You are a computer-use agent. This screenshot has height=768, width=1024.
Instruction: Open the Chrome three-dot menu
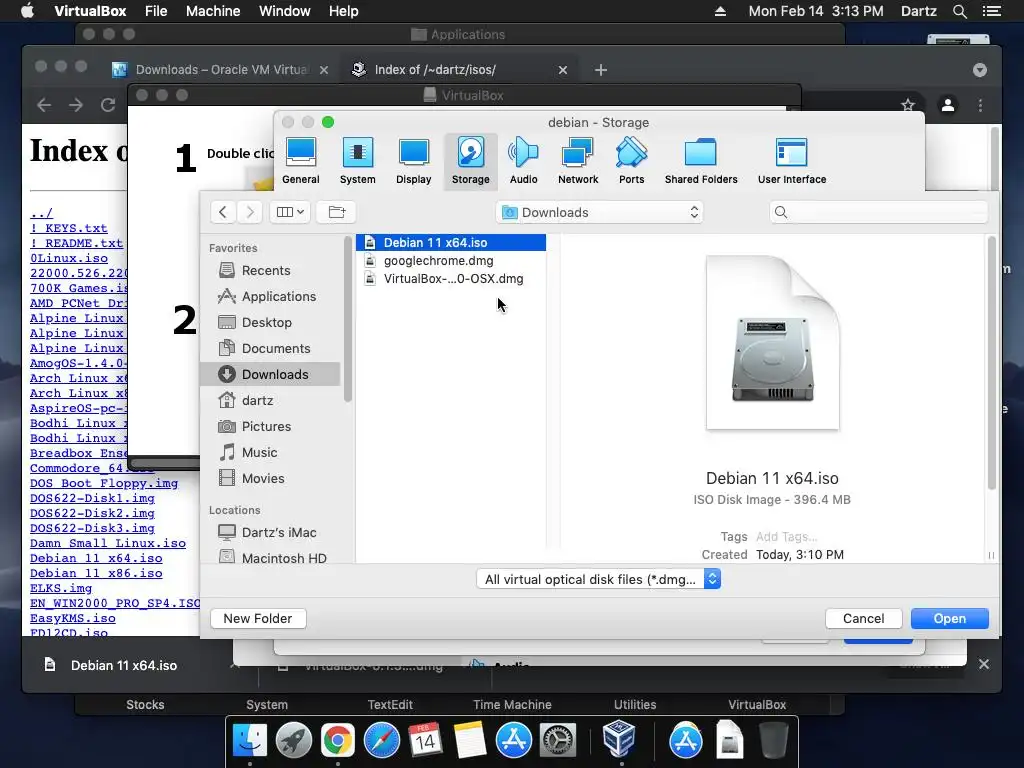(x=980, y=105)
